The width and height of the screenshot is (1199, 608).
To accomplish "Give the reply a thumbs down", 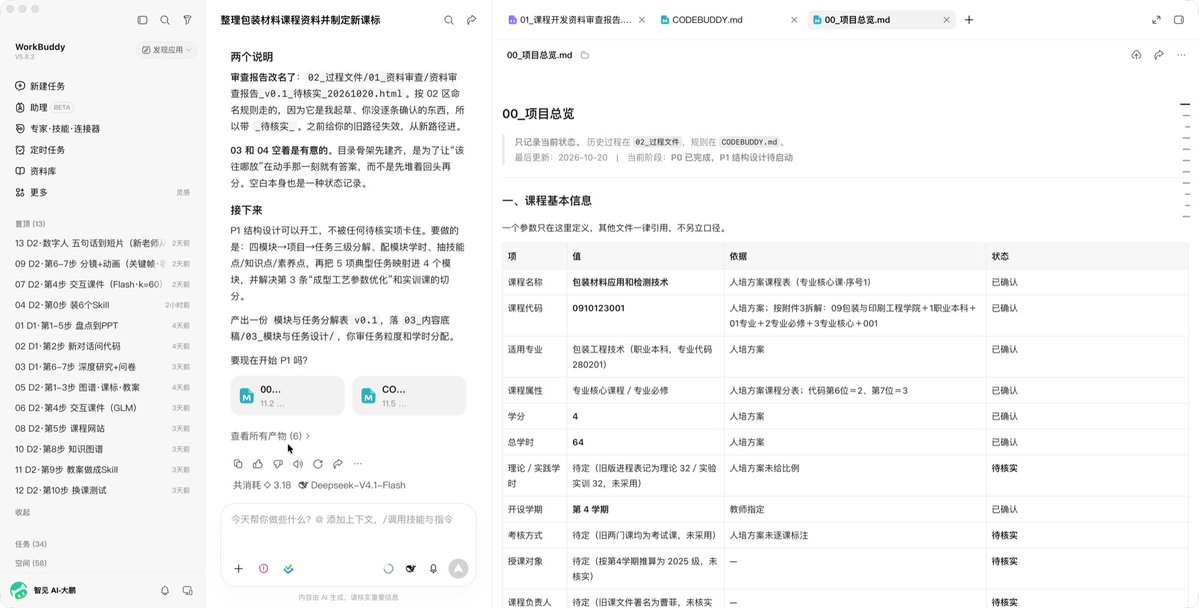I will (x=278, y=463).
